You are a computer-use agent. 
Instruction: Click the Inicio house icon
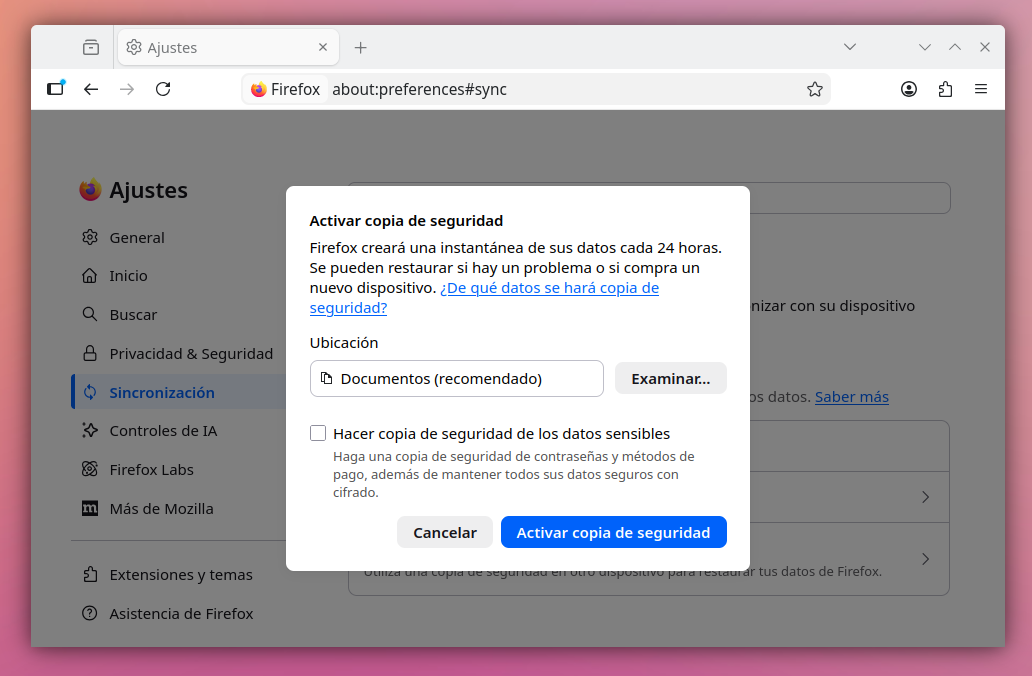pos(90,276)
